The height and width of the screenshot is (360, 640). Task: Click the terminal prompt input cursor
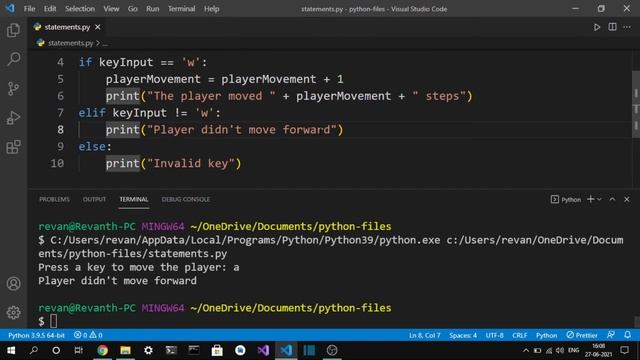click(x=53, y=321)
